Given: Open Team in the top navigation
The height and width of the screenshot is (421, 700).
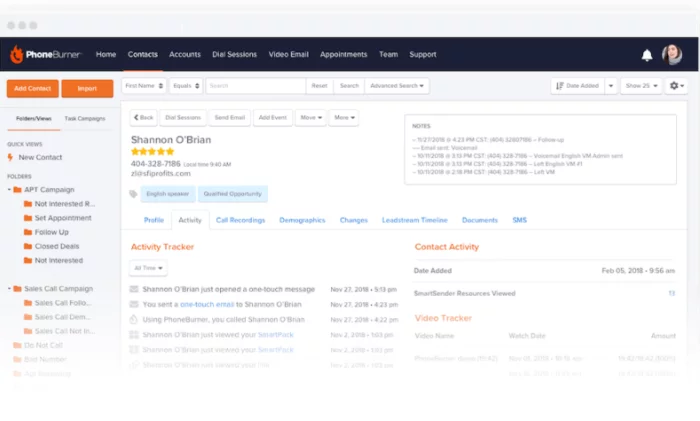Looking at the screenshot, I should click(388, 54).
